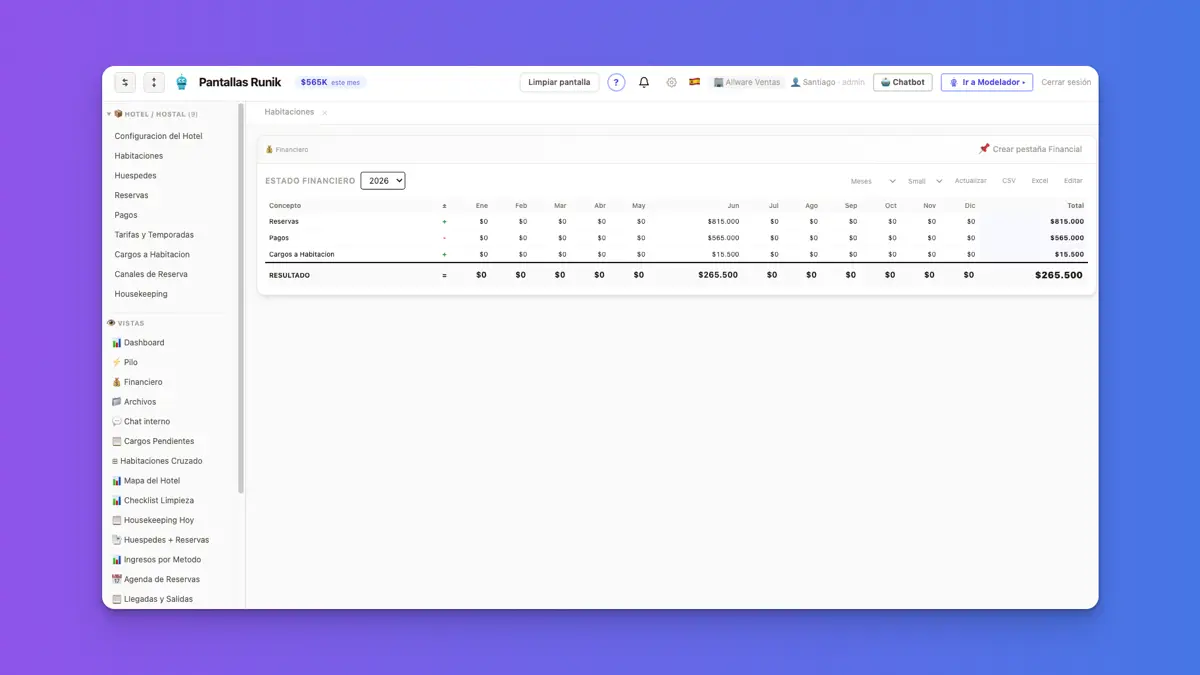Open the Small size dropdown

(925, 181)
